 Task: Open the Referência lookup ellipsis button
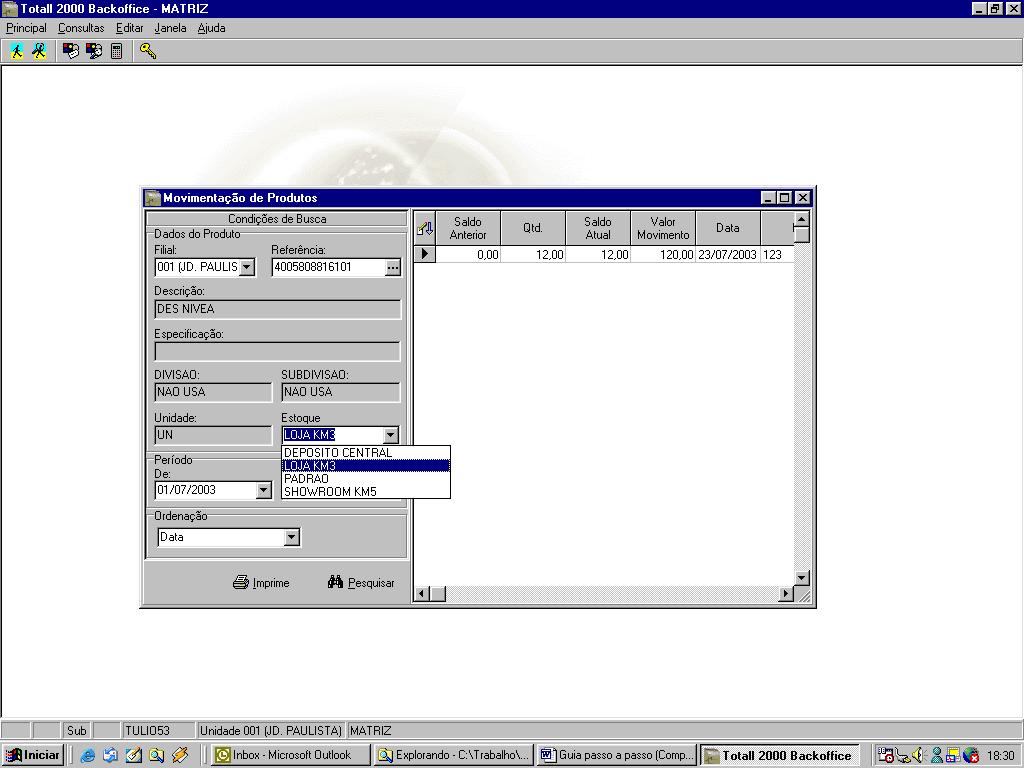[x=393, y=268]
